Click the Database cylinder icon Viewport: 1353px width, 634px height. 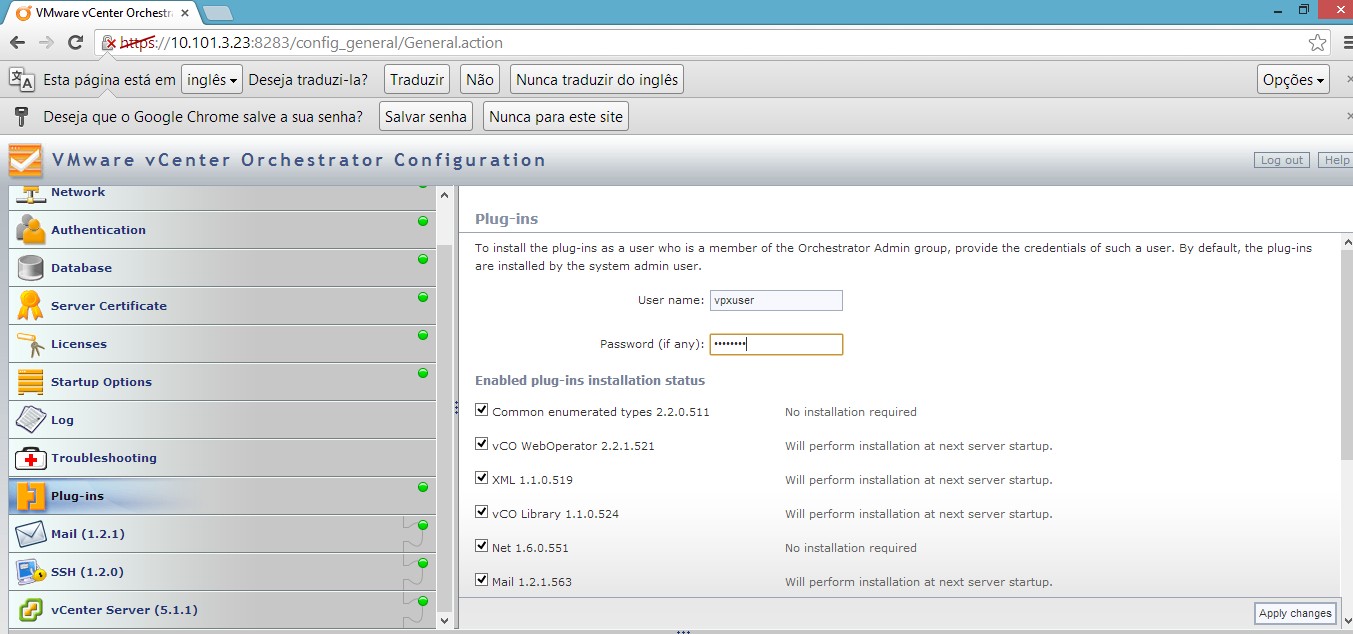[31, 268]
